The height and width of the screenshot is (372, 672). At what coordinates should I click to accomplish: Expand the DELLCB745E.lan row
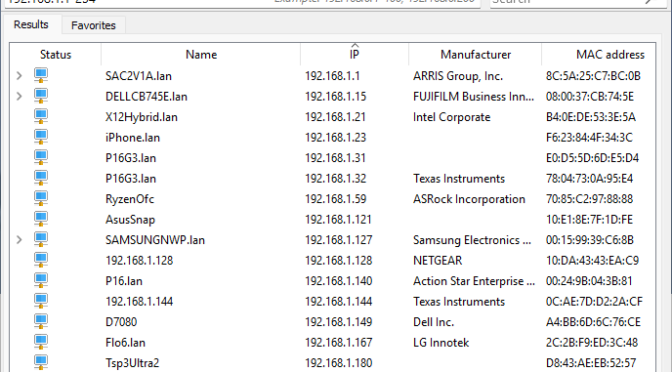pyautogui.click(x=19, y=96)
